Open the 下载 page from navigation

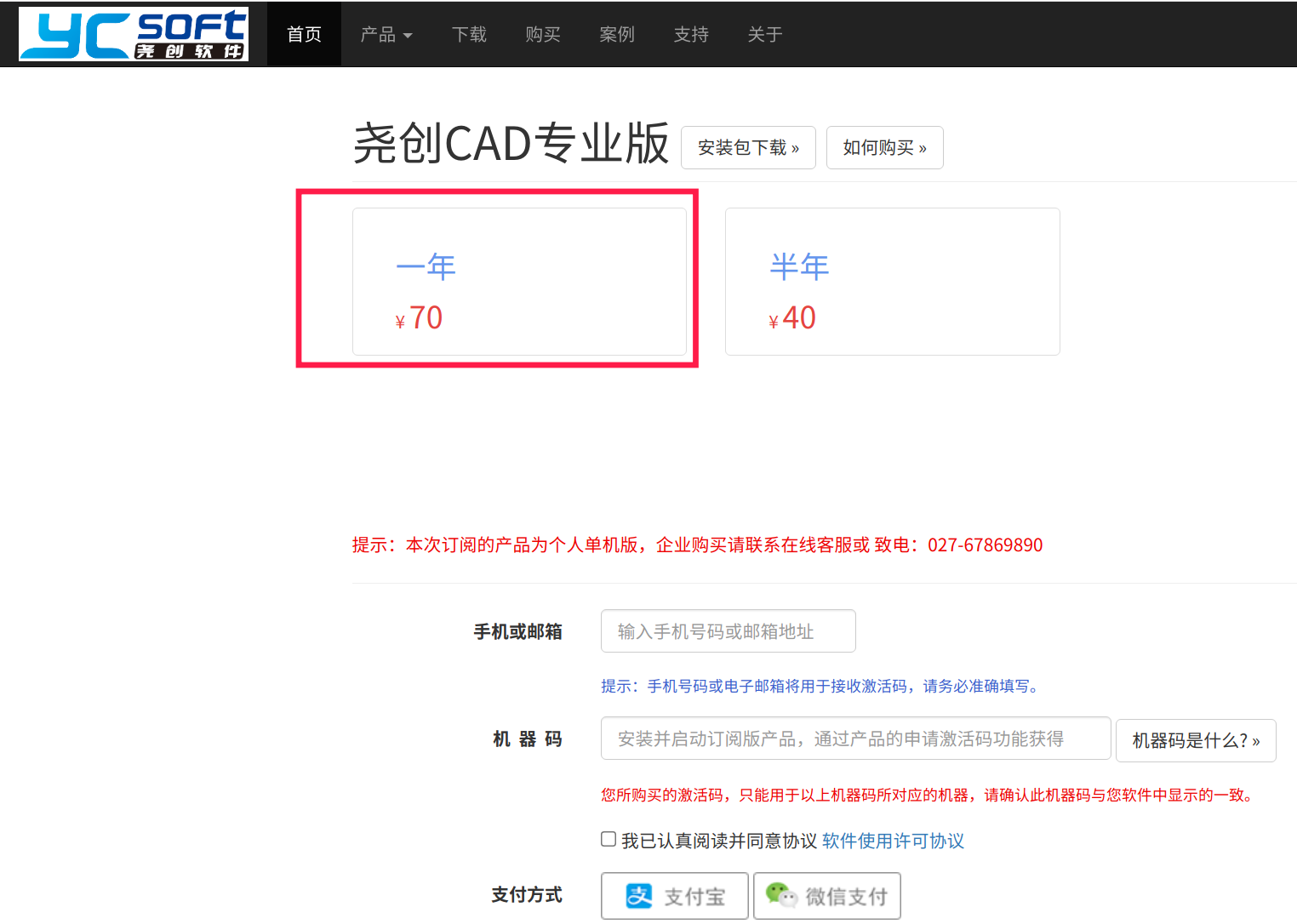pyautogui.click(x=469, y=34)
